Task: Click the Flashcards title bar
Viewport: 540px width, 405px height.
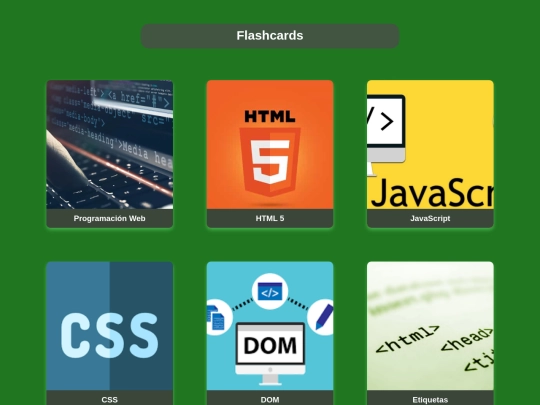Action: (270, 36)
